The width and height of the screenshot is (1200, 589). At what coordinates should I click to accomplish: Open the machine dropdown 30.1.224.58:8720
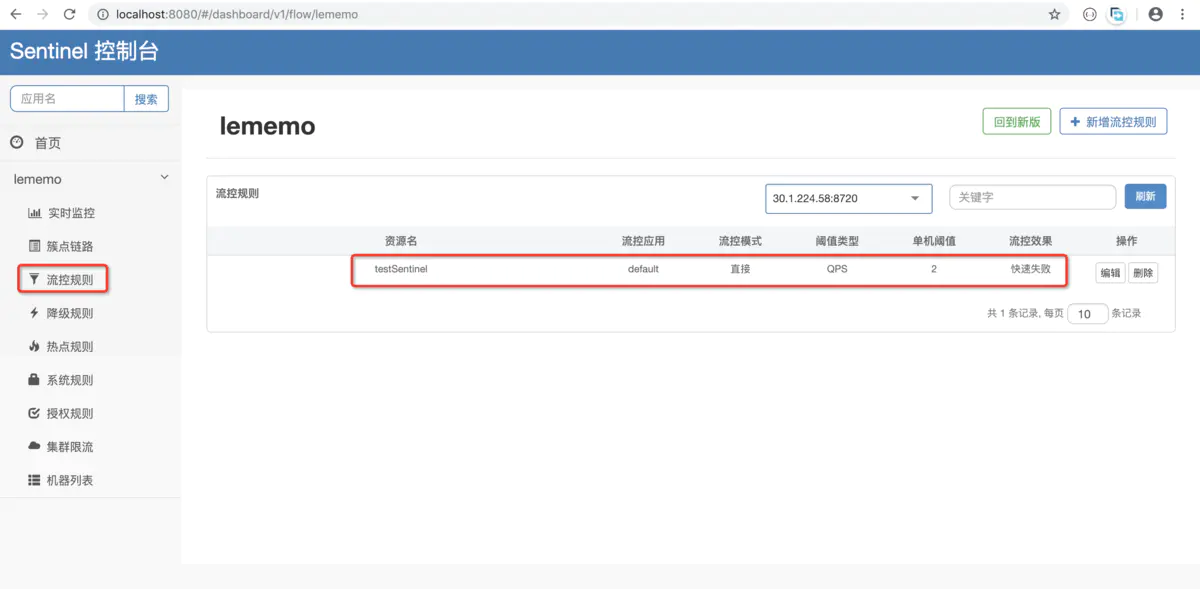[x=849, y=198]
